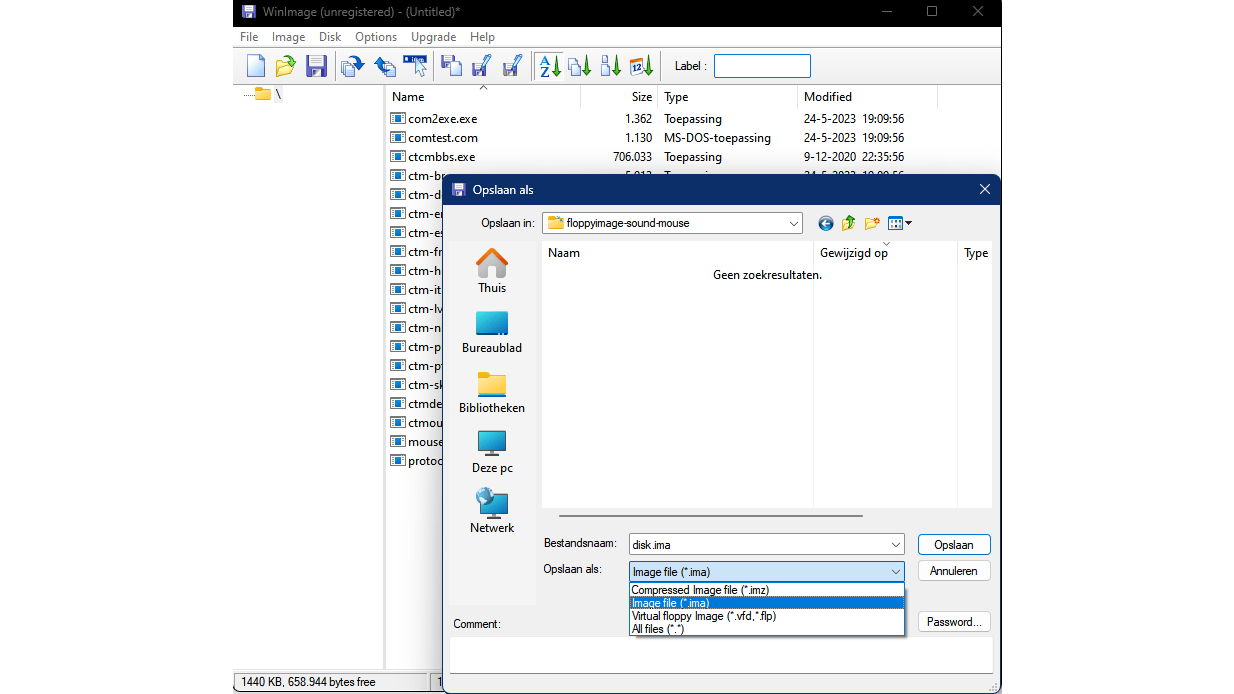Image resolution: width=1234 pixels, height=694 pixels.
Task: Open Thuis home location
Action: pos(492,271)
